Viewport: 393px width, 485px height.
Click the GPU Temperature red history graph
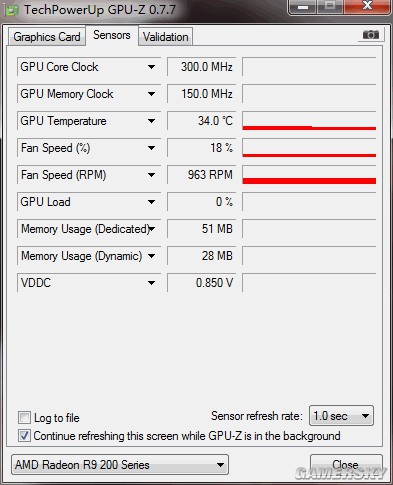[309, 121]
